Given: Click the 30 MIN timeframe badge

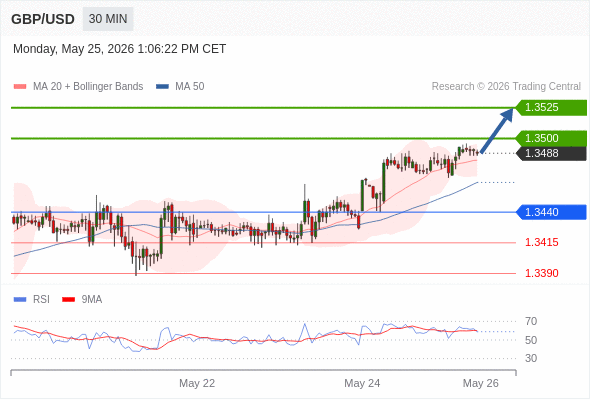Looking at the screenshot, I should pos(108,19).
